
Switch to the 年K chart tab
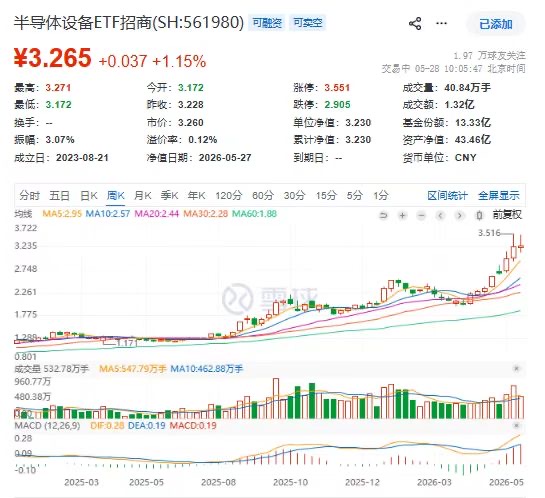click(x=196, y=195)
